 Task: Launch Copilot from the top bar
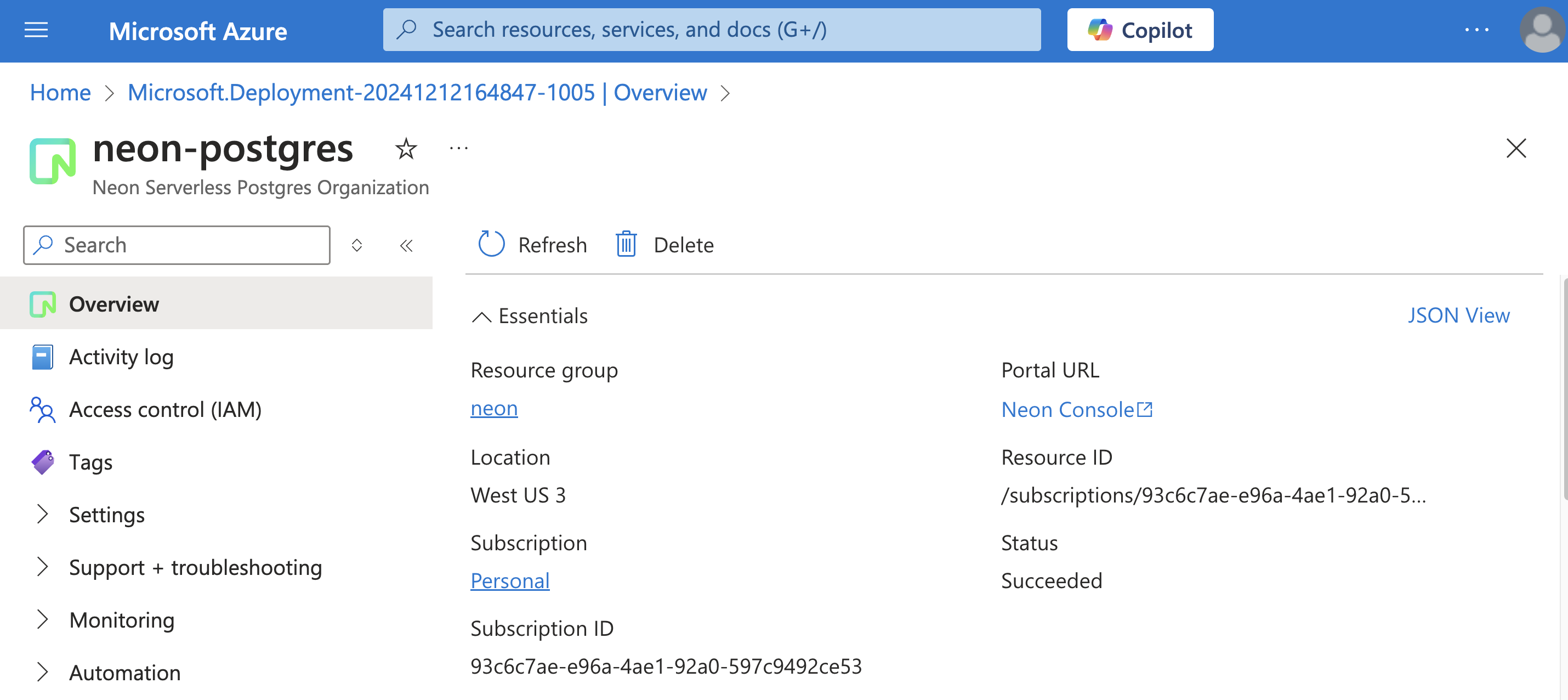1139,29
